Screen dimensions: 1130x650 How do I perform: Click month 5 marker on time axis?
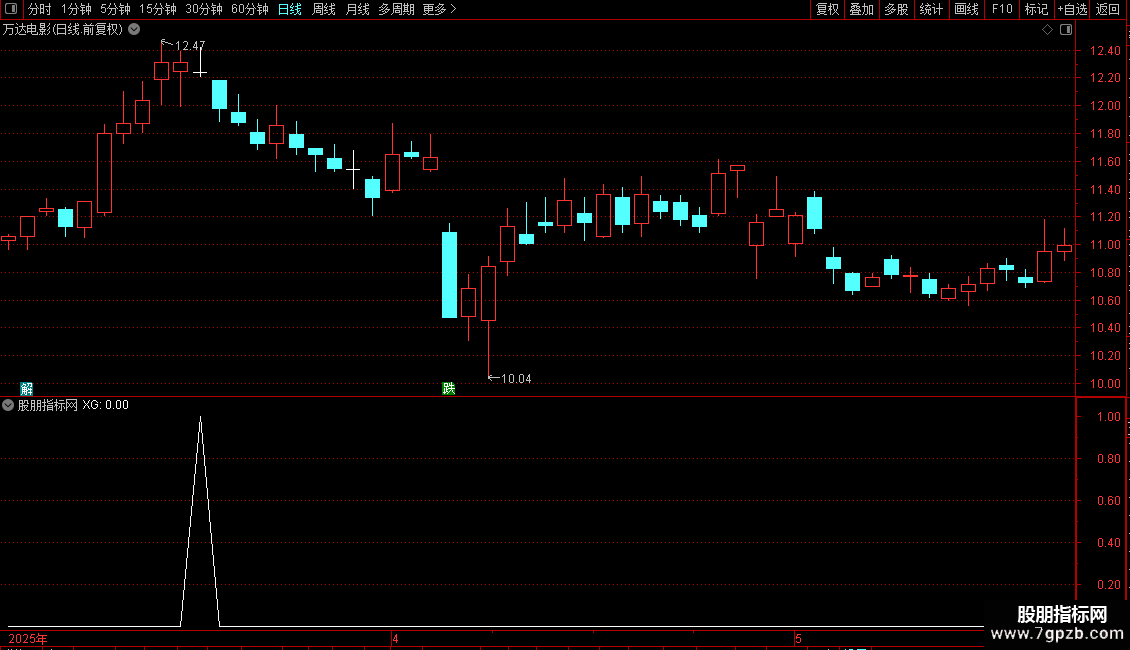798,638
